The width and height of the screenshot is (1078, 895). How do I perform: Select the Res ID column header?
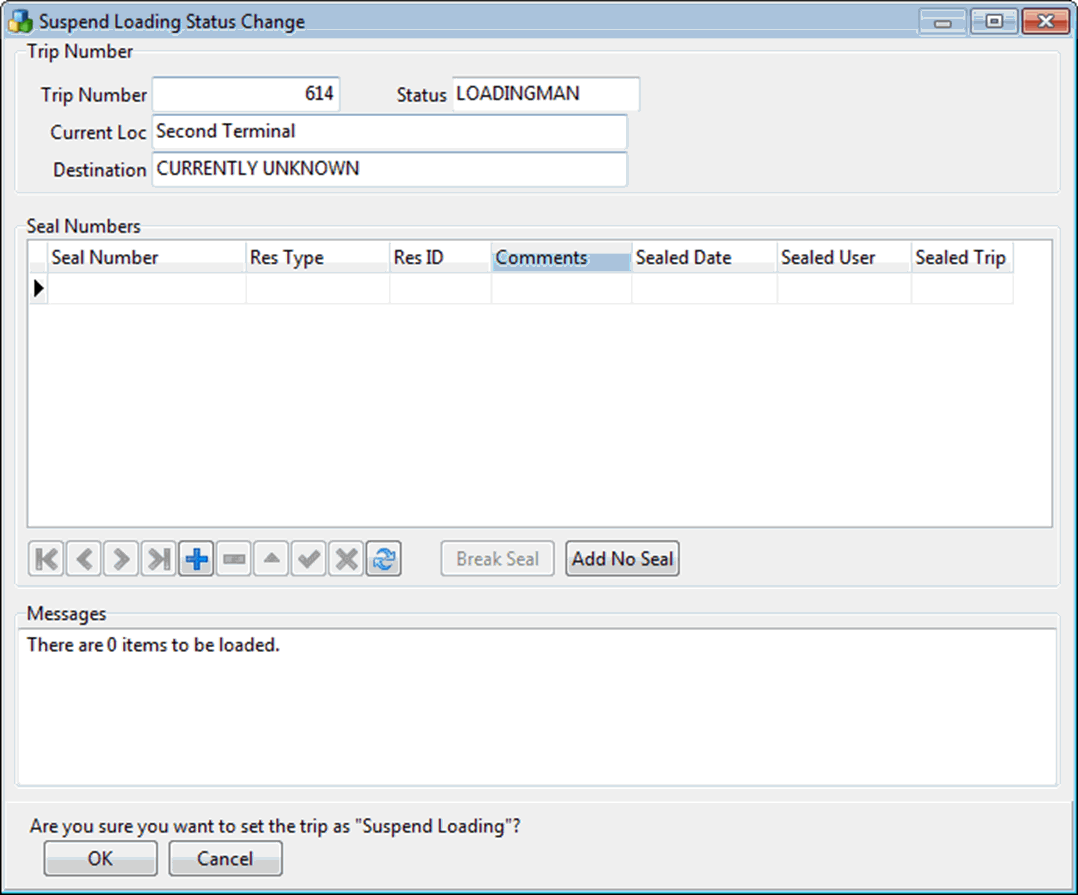(x=440, y=257)
